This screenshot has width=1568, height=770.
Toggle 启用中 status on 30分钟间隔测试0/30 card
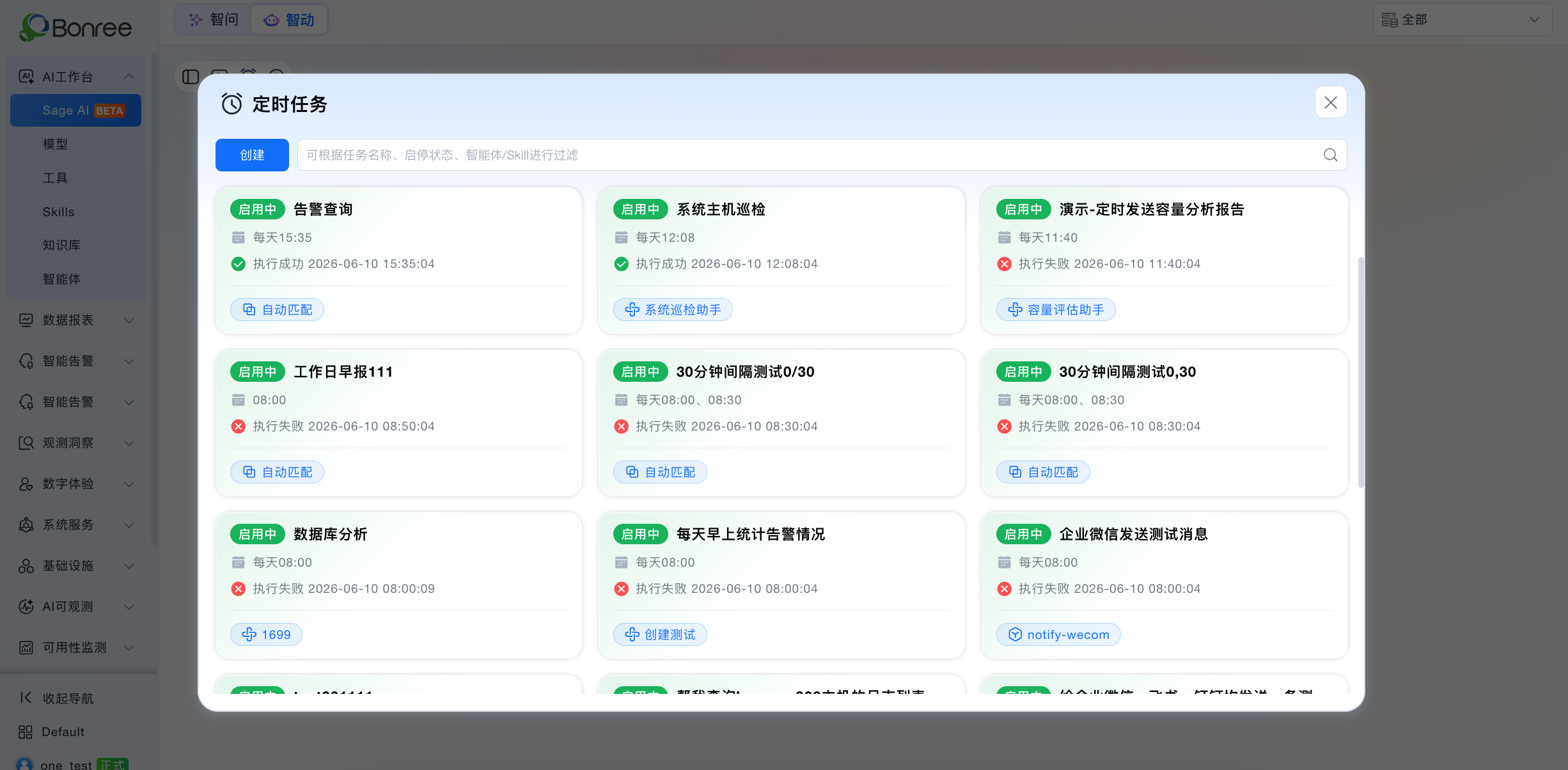(641, 372)
